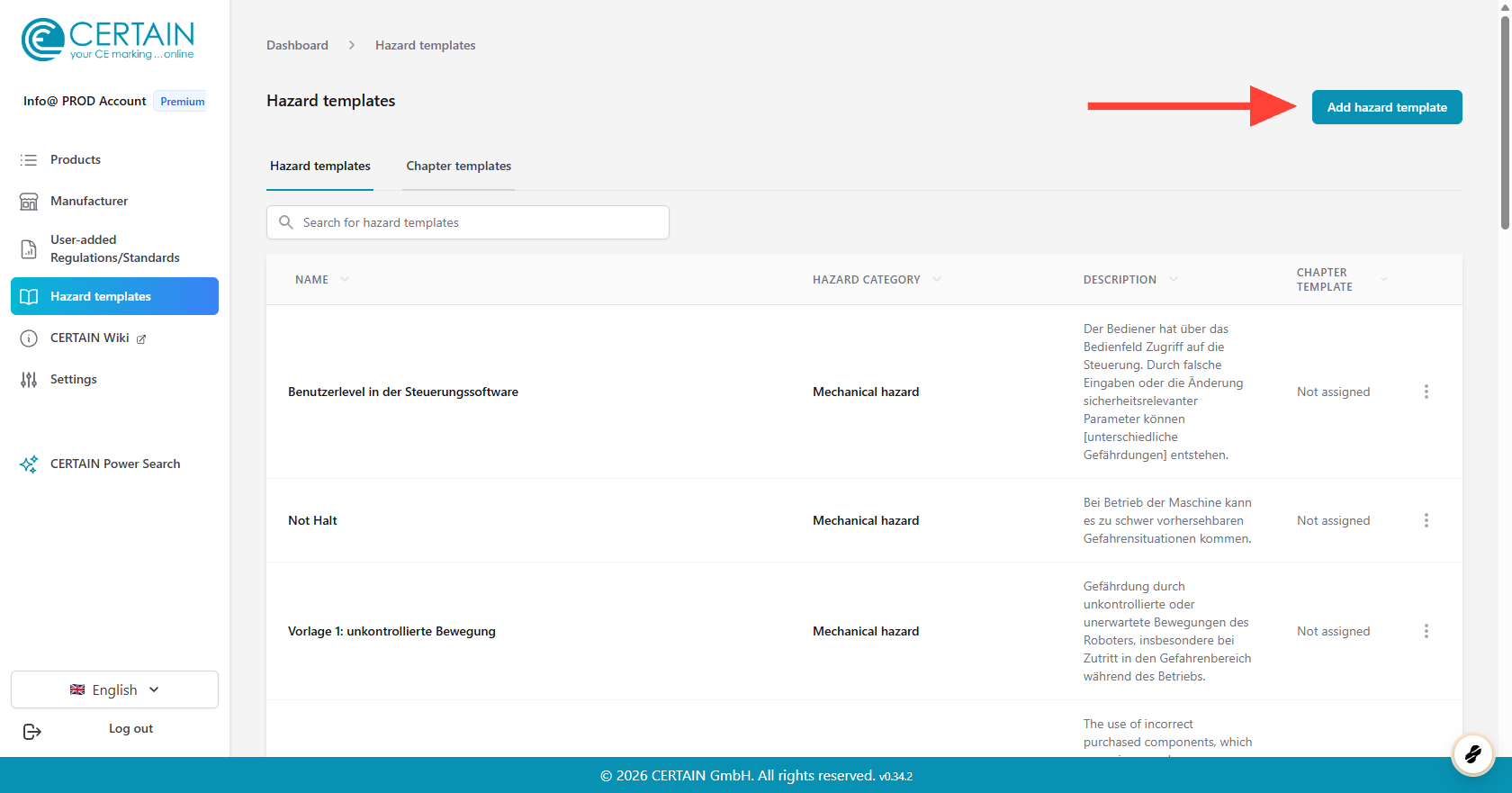The height and width of the screenshot is (793, 1512).
Task: Click Not assigned in the Not Halt row
Action: point(1334,520)
